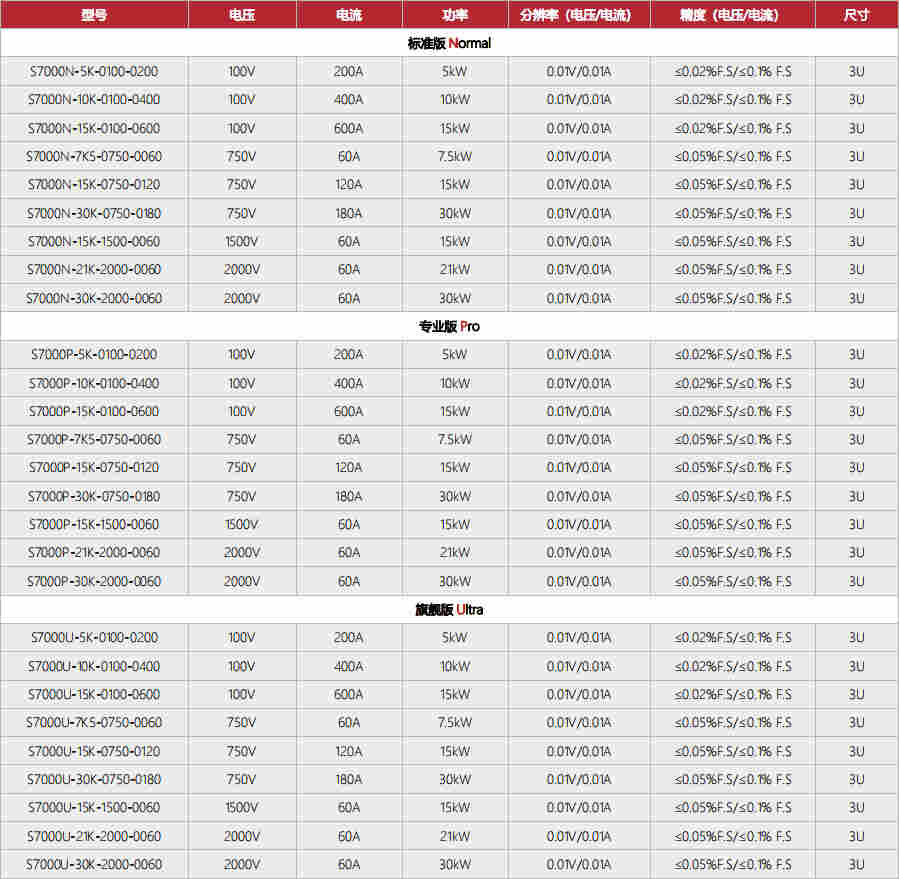Select model S7000U-5K-0100-0200
Image resolution: width=899 pixels, height=879 pixels.
(x=94, y=638)
